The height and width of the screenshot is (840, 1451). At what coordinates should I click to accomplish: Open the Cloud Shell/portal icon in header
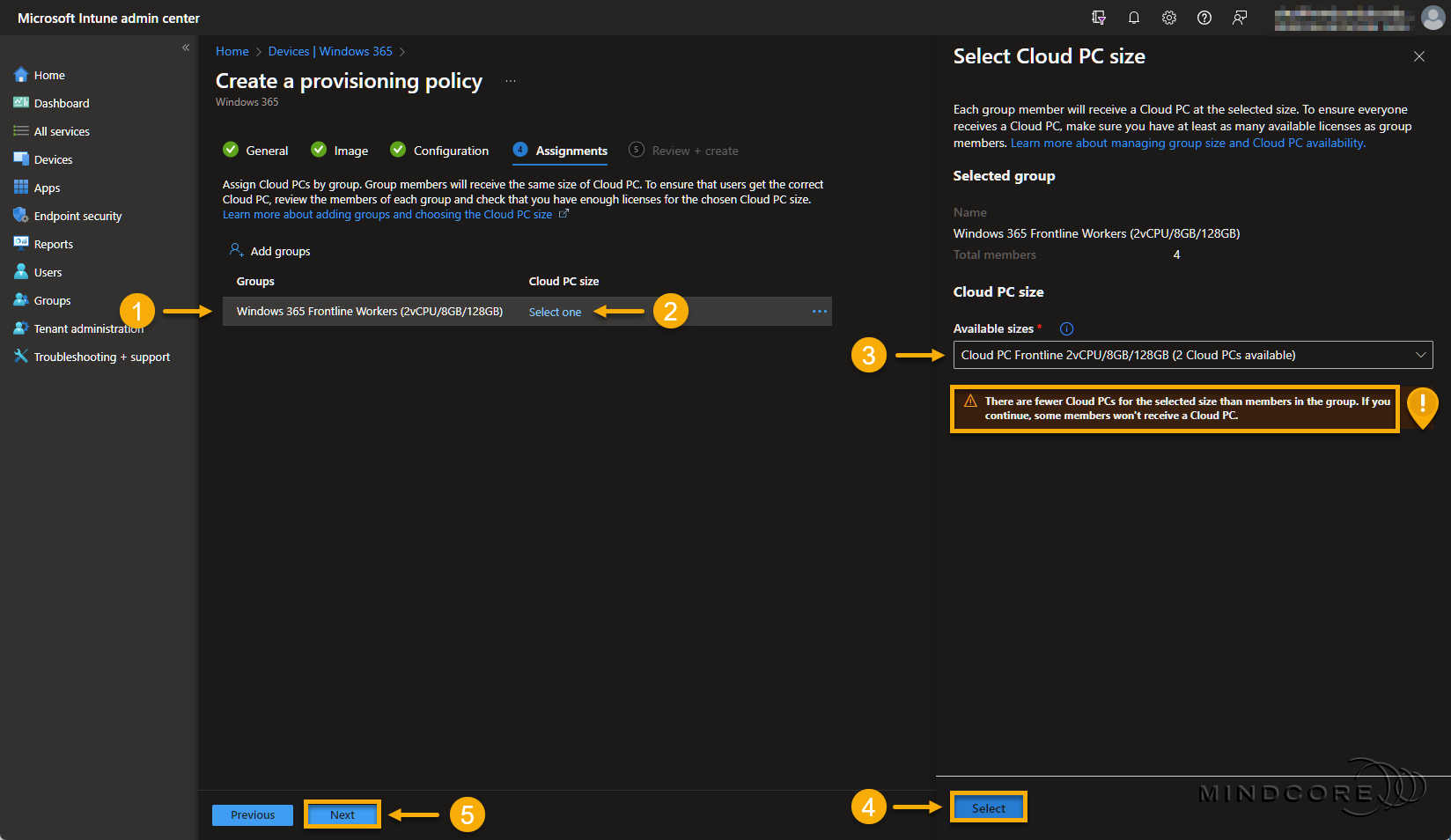click(1099, 18)
